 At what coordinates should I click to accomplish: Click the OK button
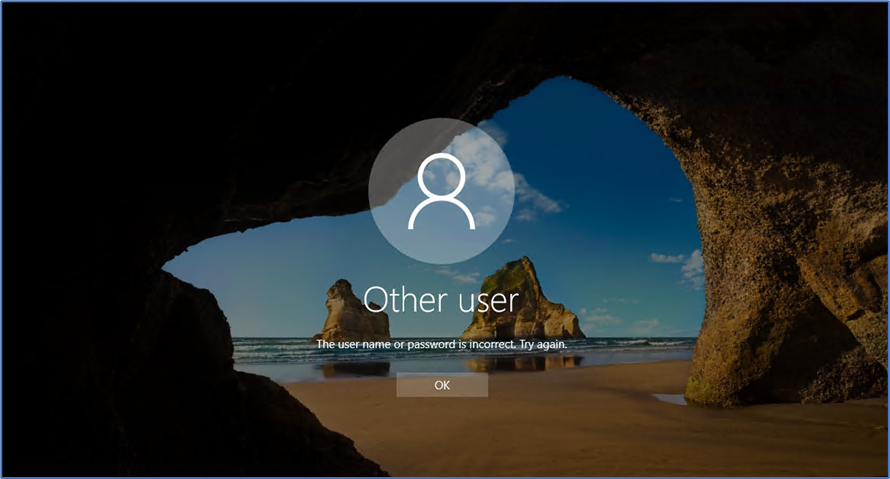coord(442,385)
